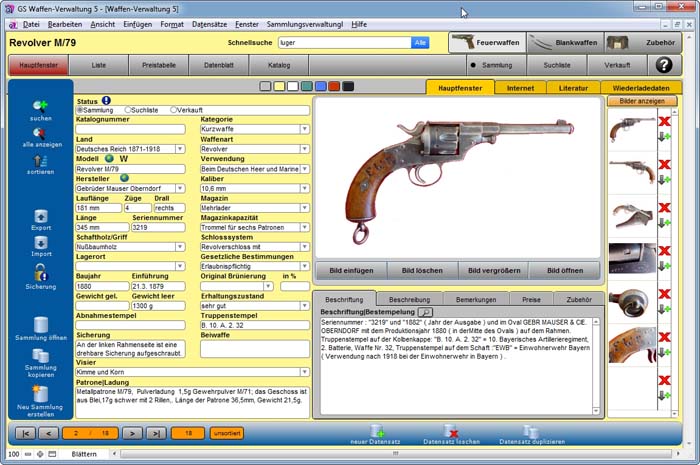700x465 pixels.
Task: Click the 'alle anzeigen' sidebar icon
Action: point(40,132)
